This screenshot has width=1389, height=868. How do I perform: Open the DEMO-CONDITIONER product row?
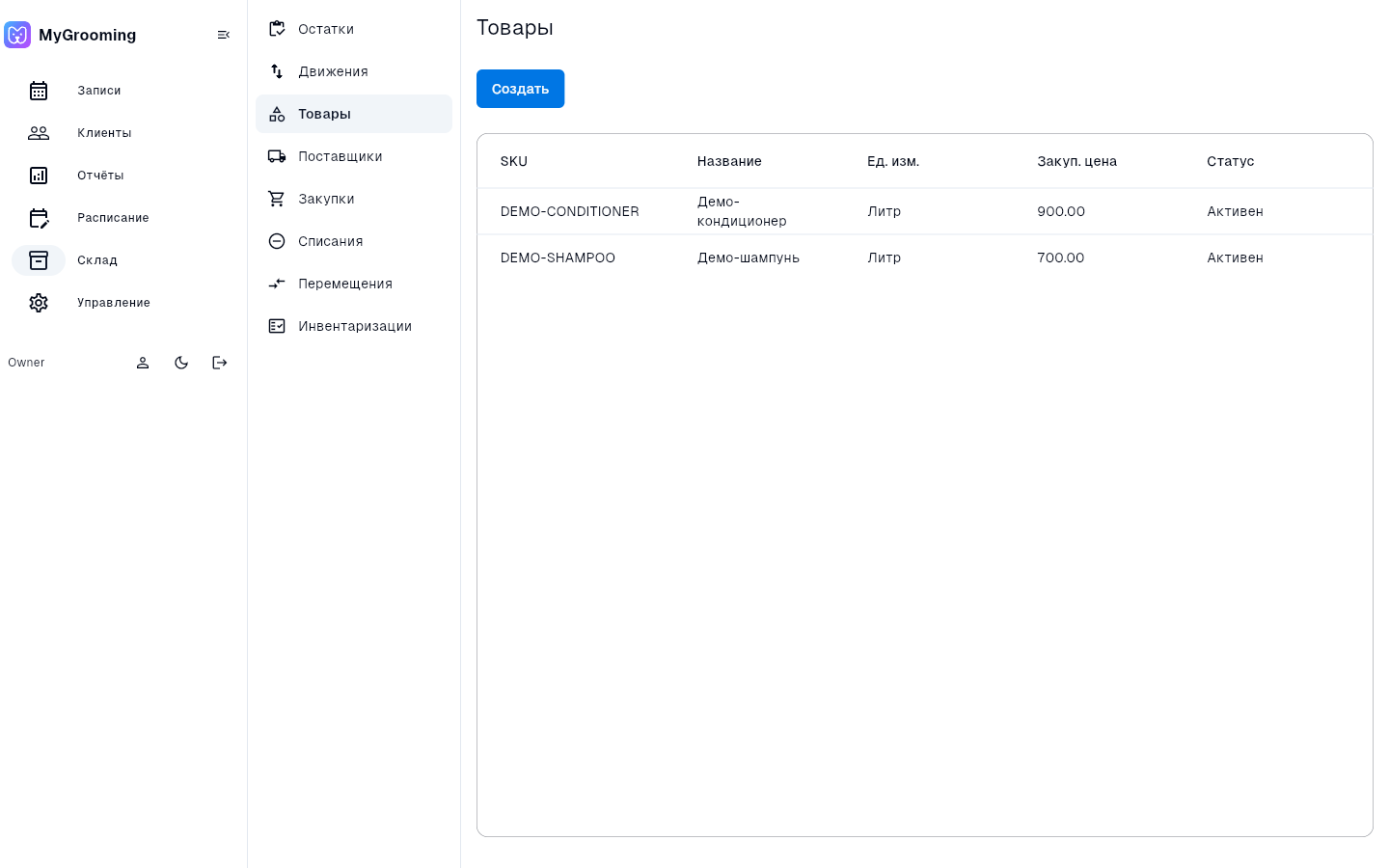pos(924,211)
